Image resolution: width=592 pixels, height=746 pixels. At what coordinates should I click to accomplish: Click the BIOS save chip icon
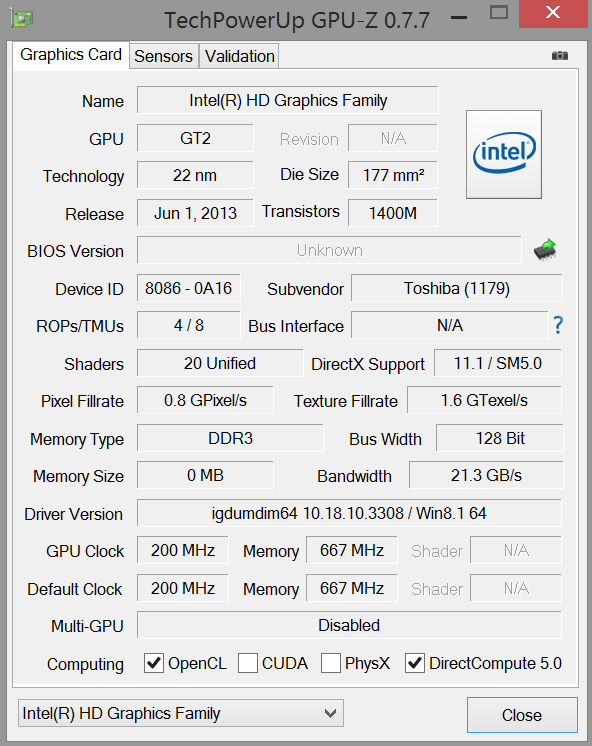[x=545, y=249]
